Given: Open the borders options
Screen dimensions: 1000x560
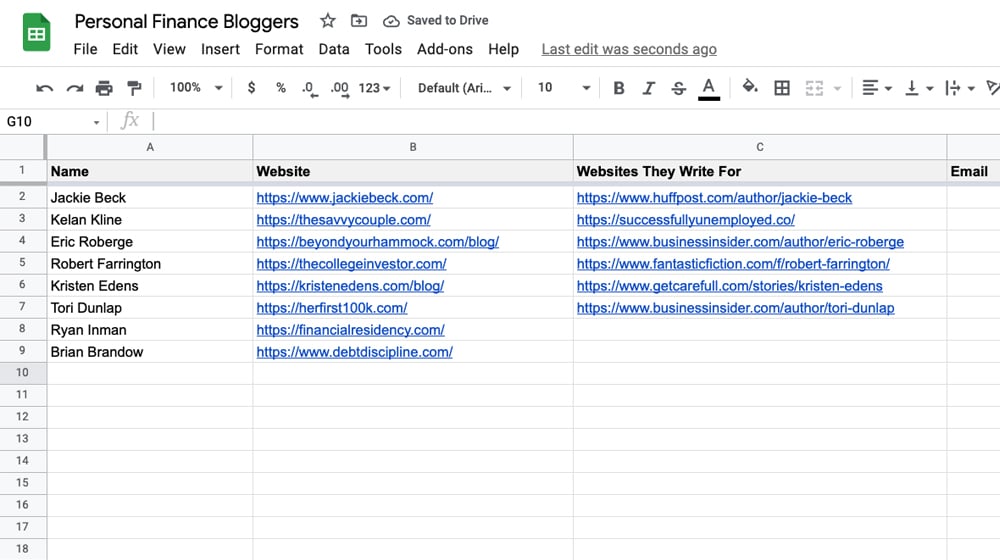Looking at the screenshot, I should click(x=782, y=88).
